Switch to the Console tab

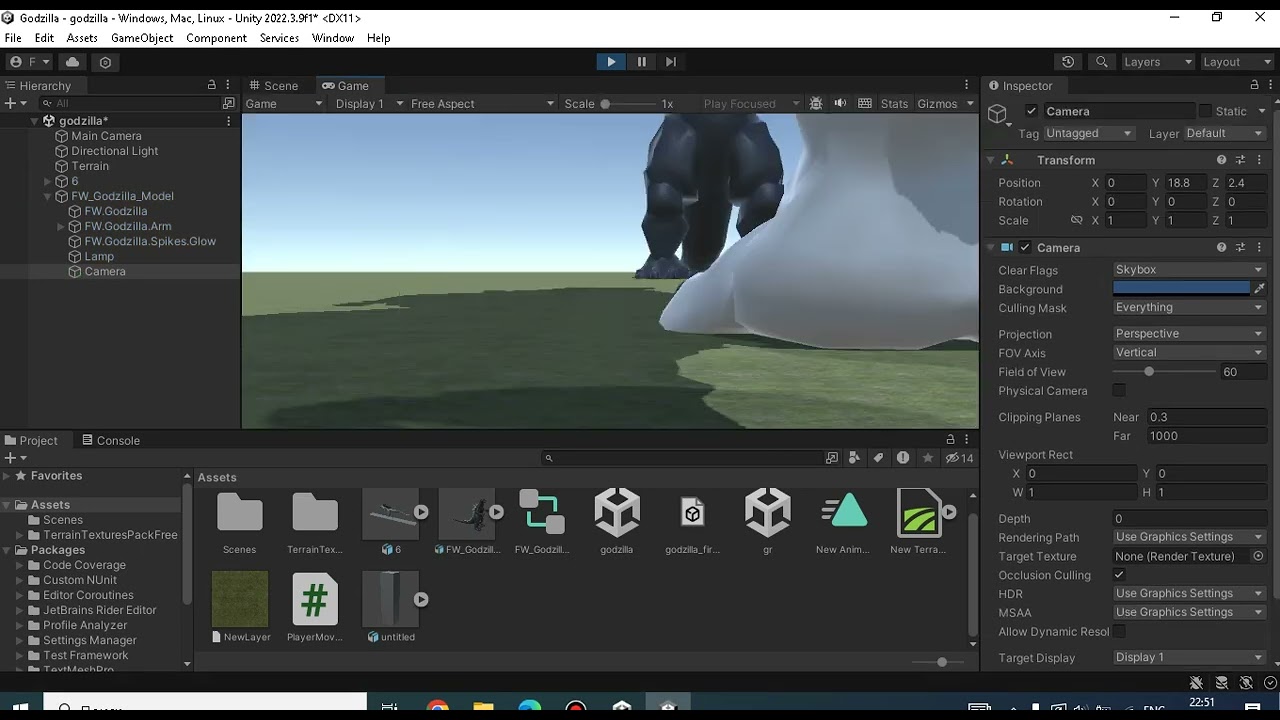pos(111,440)
